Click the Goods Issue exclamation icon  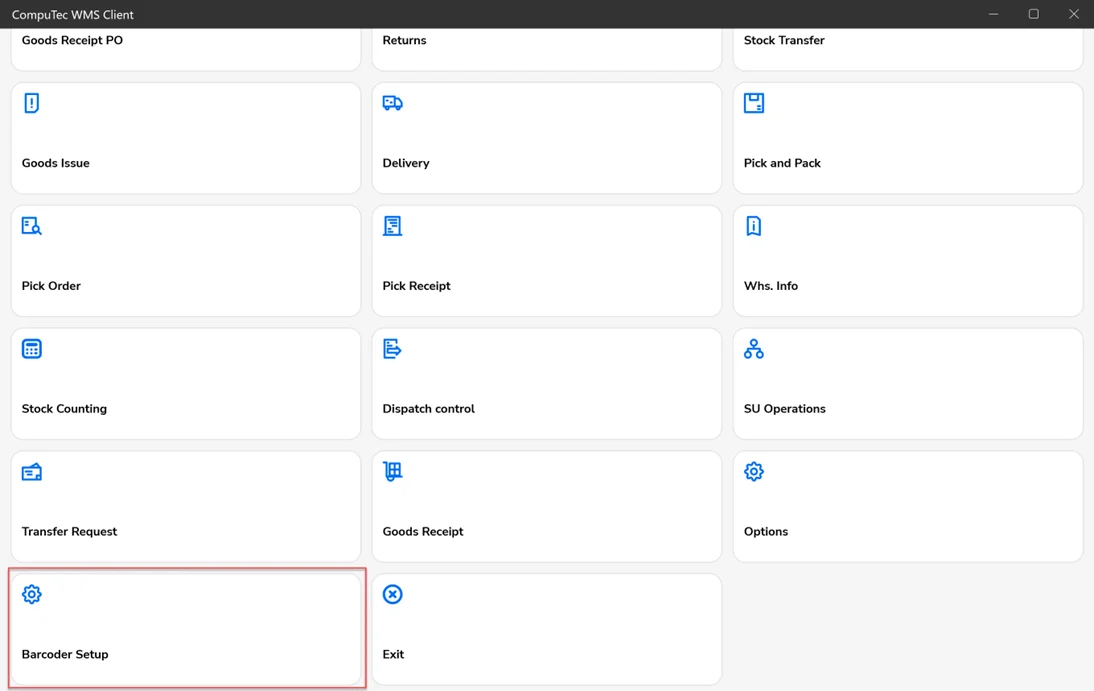(32, 103)
